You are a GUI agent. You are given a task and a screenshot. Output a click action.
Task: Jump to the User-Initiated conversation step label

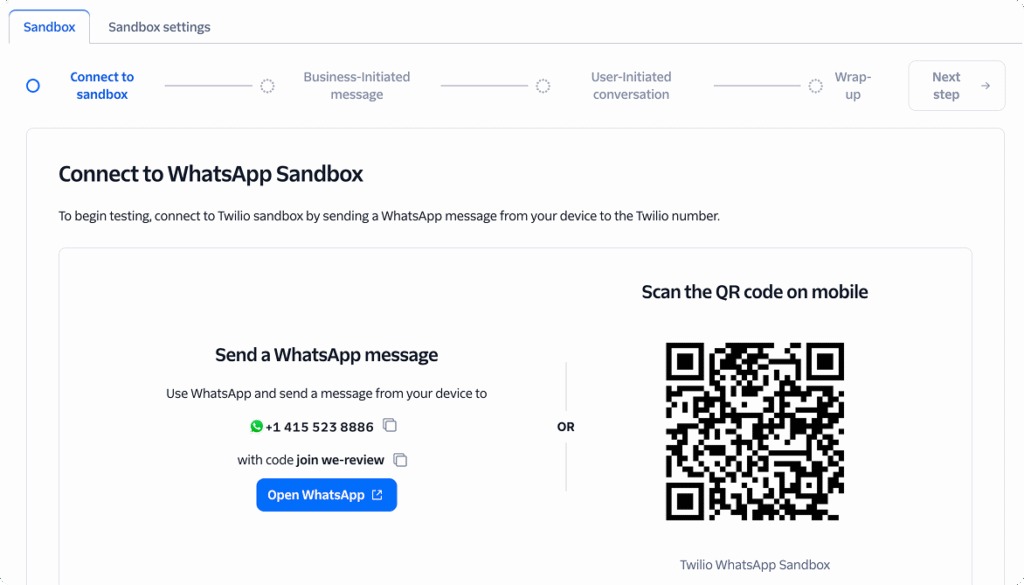pos(631,86)
